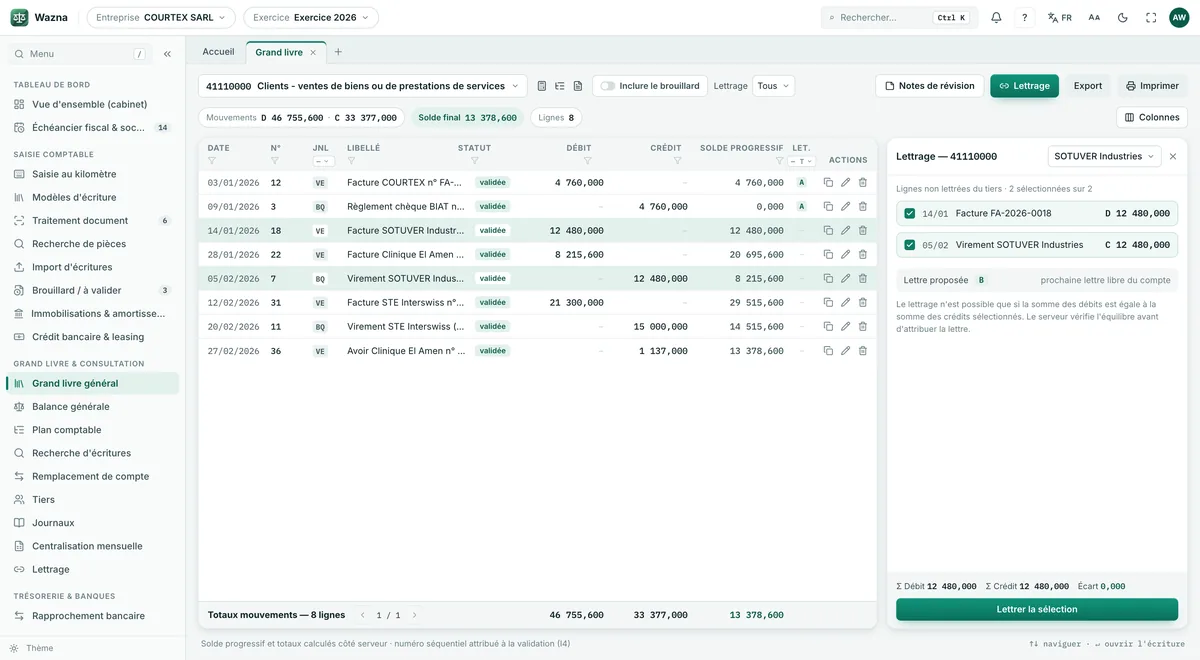The width and height of the screenshot is (1200, 660).
Task: Open AW user avatar
Action: click(1179, 17)
